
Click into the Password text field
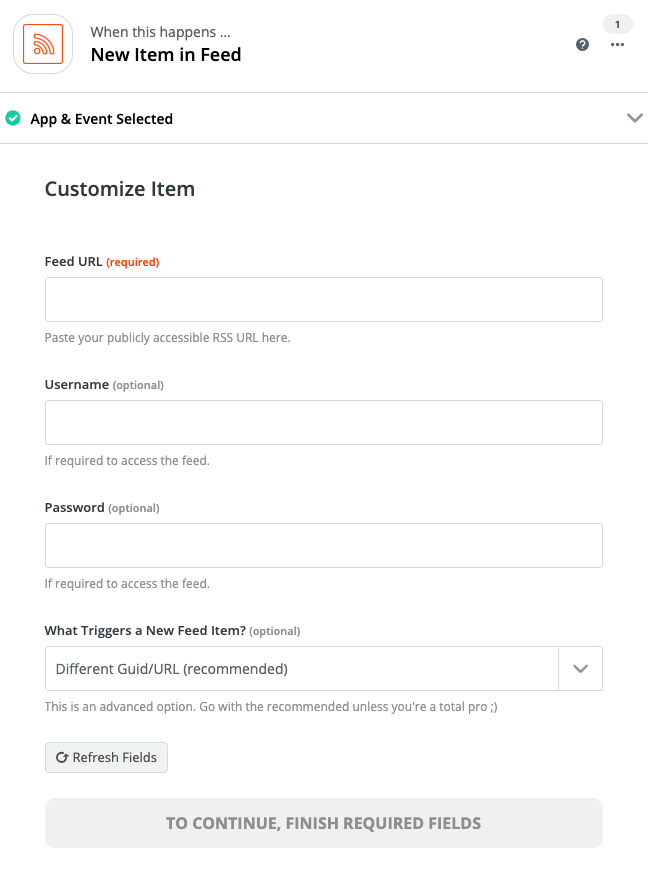click(323, 545)
